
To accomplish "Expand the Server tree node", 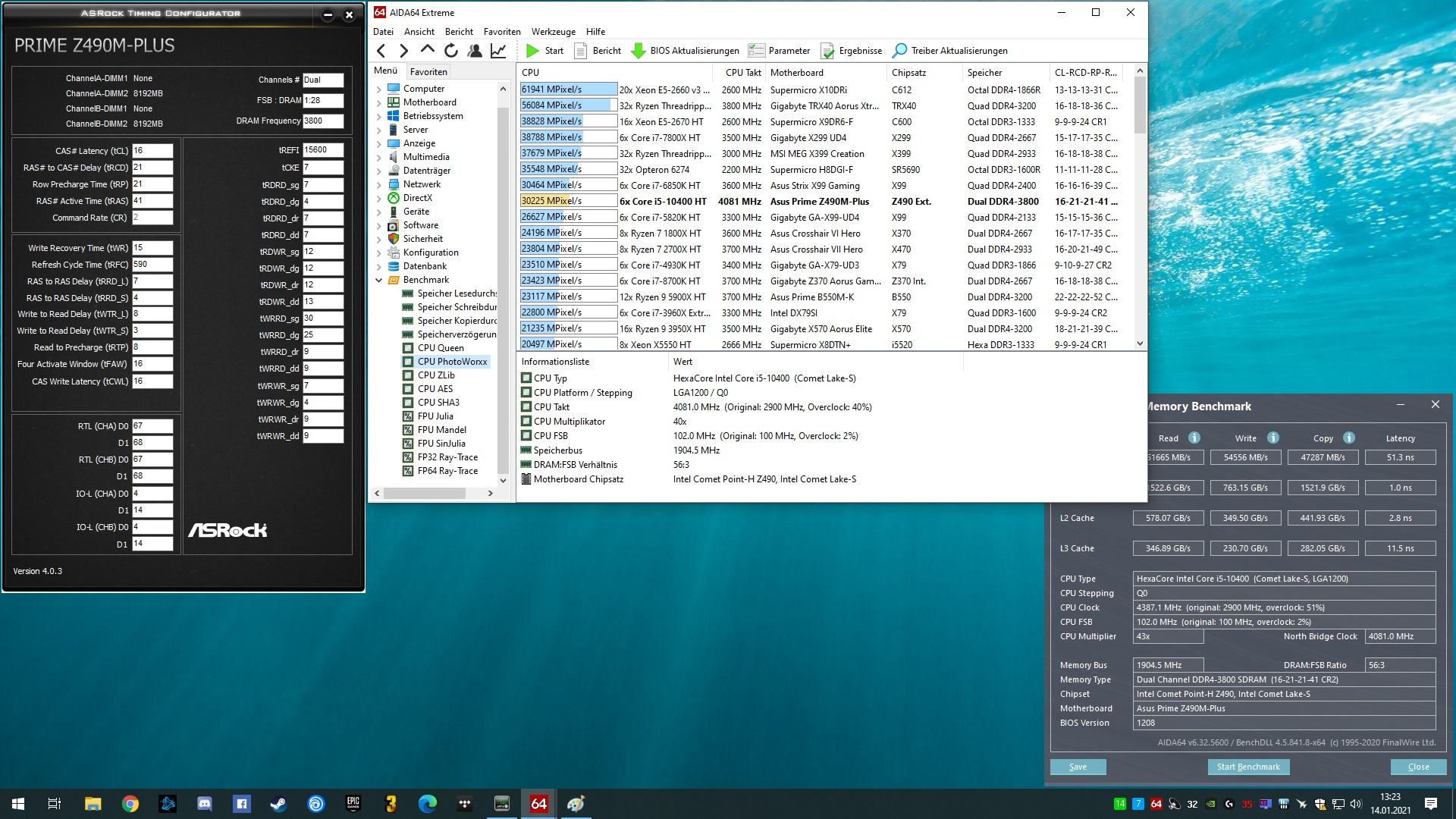I will click(379, 130).
